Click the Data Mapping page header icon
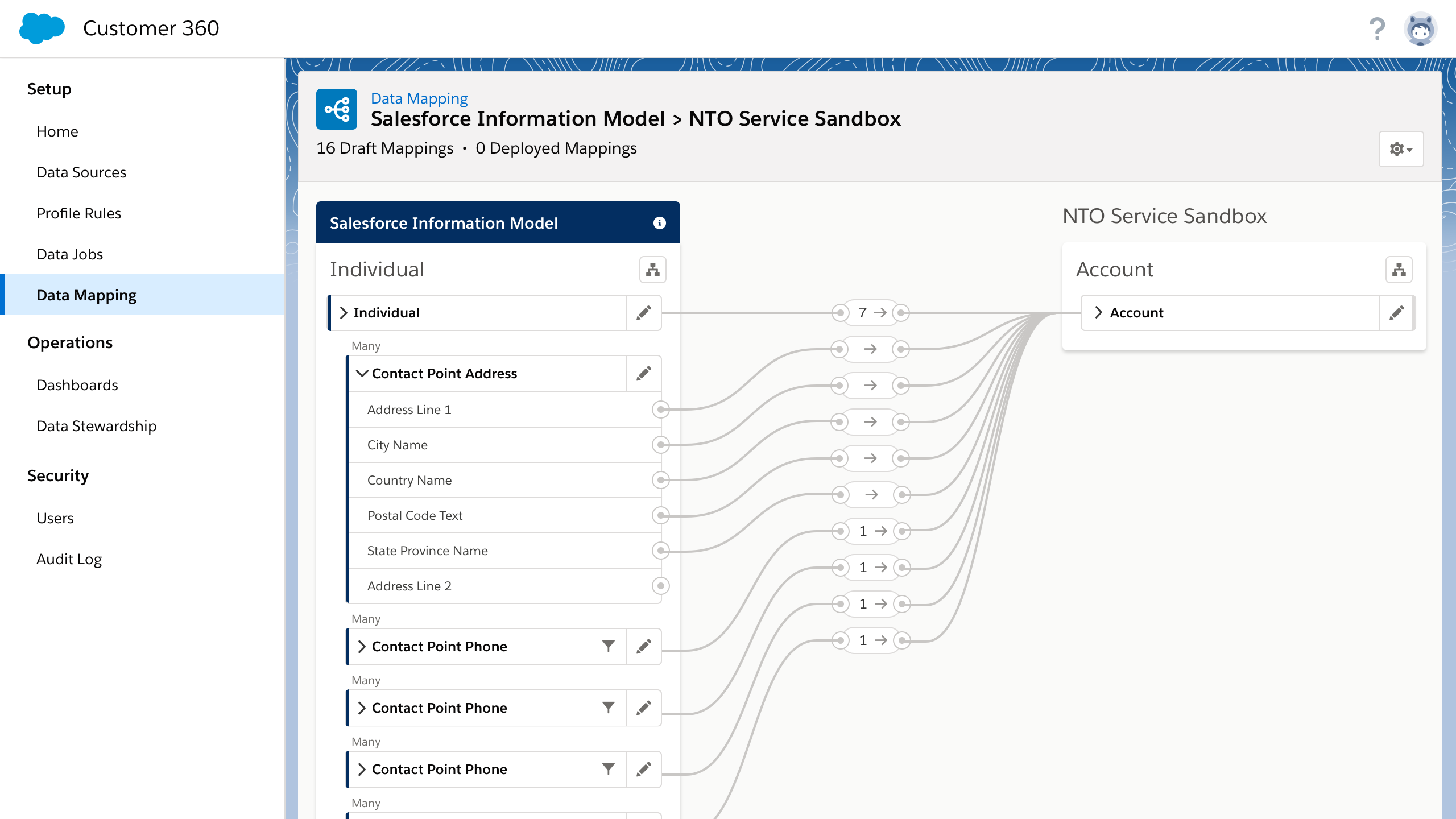This screenshot has height=819, width=1456. (337, 109)
